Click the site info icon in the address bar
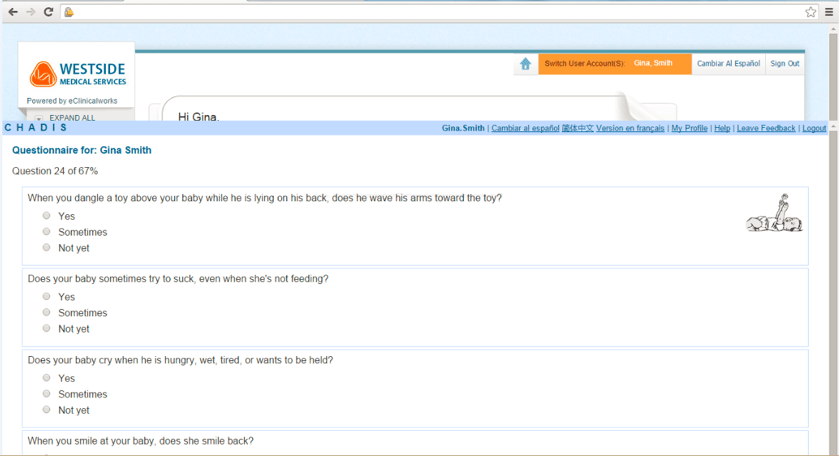The image size is (839, 456). 69,12
